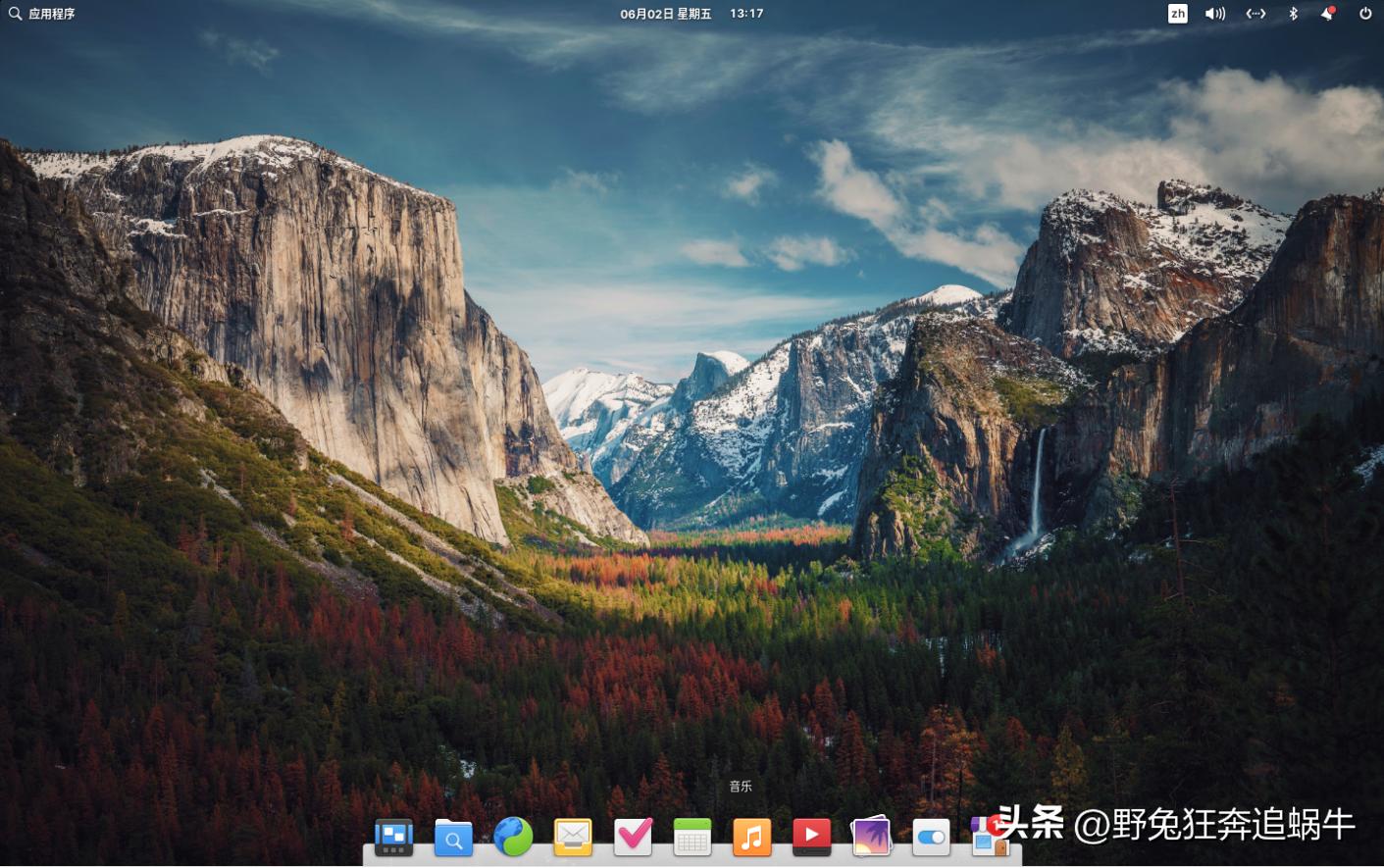Open the volume control slider

click(1215, 14)
